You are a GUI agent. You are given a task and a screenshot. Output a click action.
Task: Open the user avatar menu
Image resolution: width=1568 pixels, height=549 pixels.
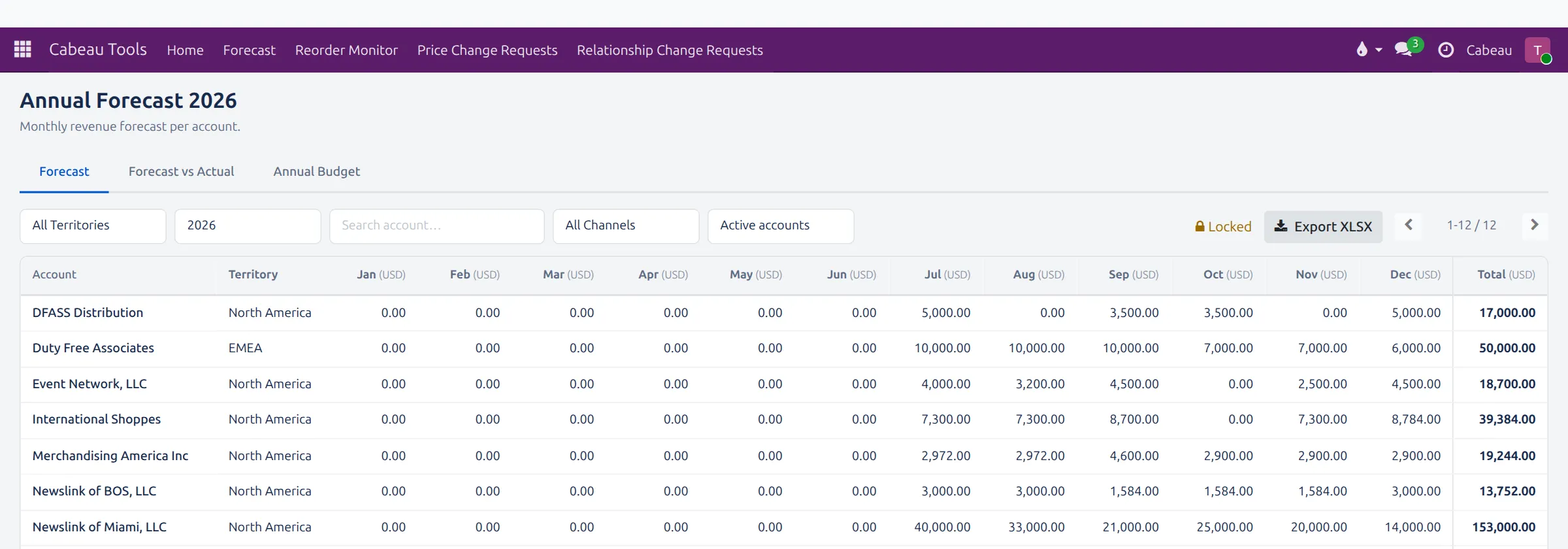1537,50
